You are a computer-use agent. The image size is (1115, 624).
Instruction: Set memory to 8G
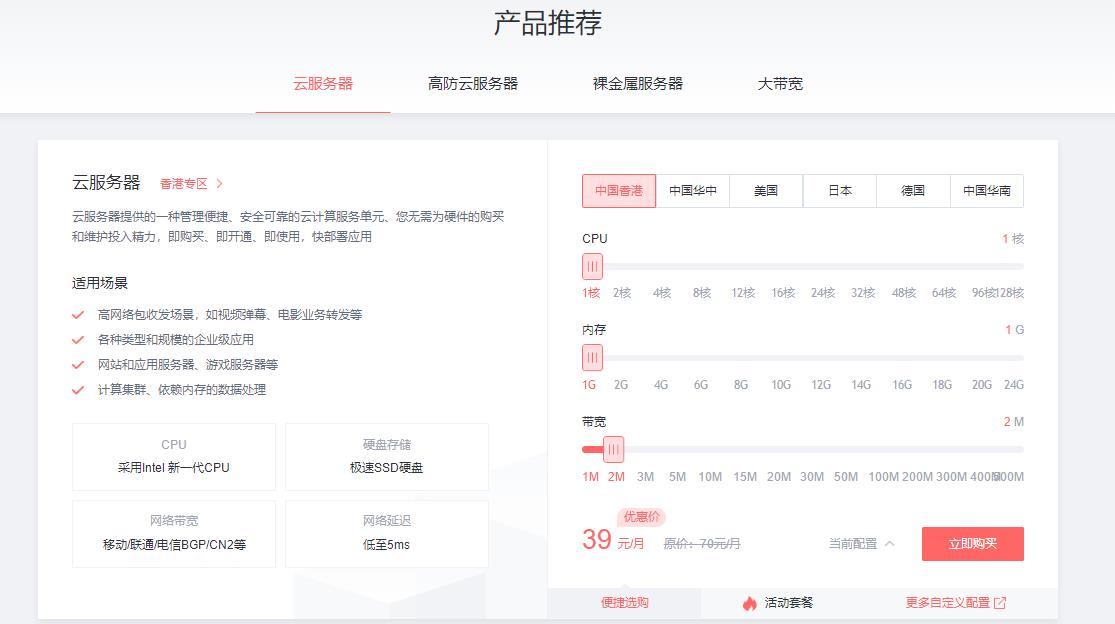coord(740,384)
